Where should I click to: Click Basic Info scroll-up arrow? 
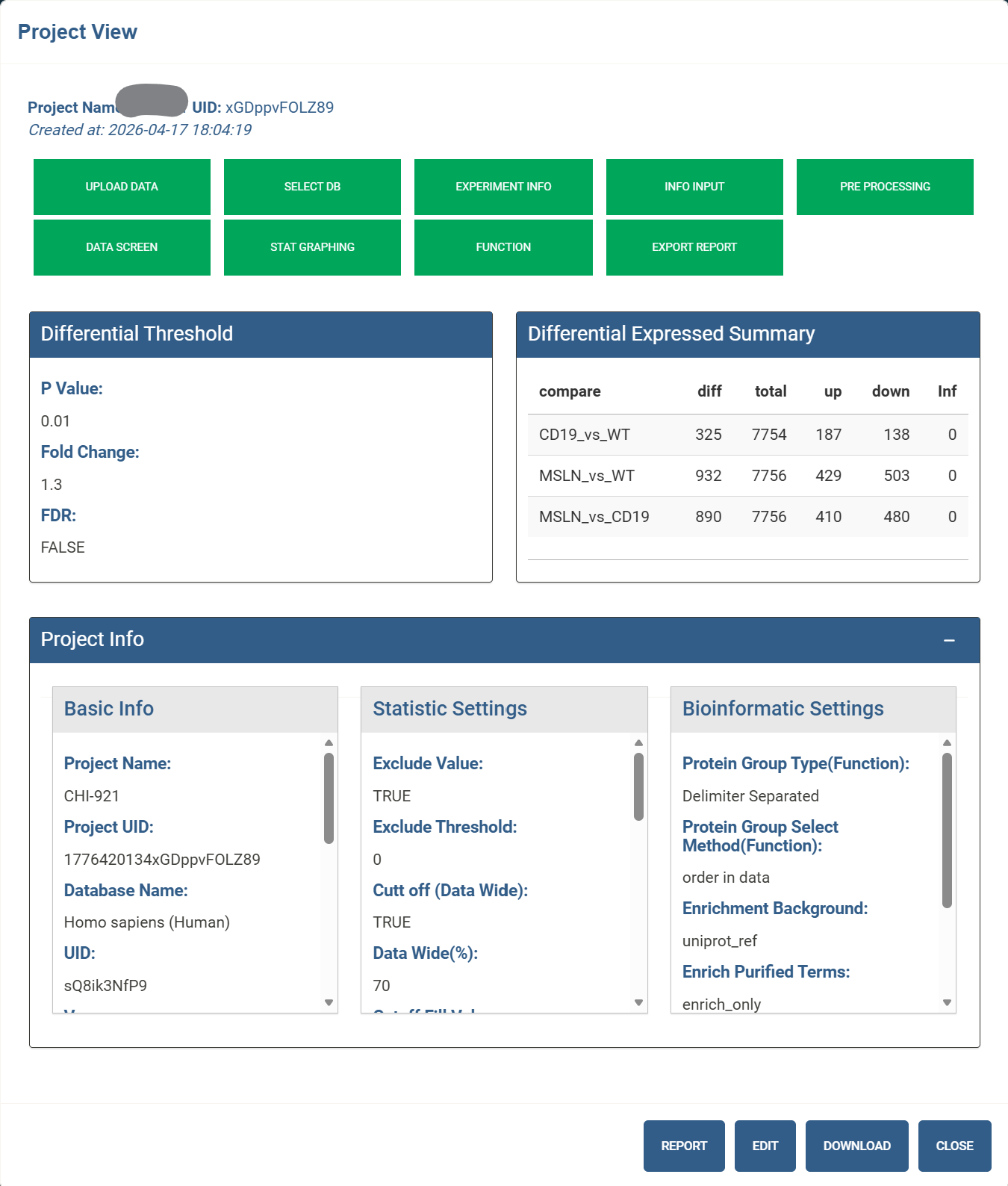(x=329, y=743)
